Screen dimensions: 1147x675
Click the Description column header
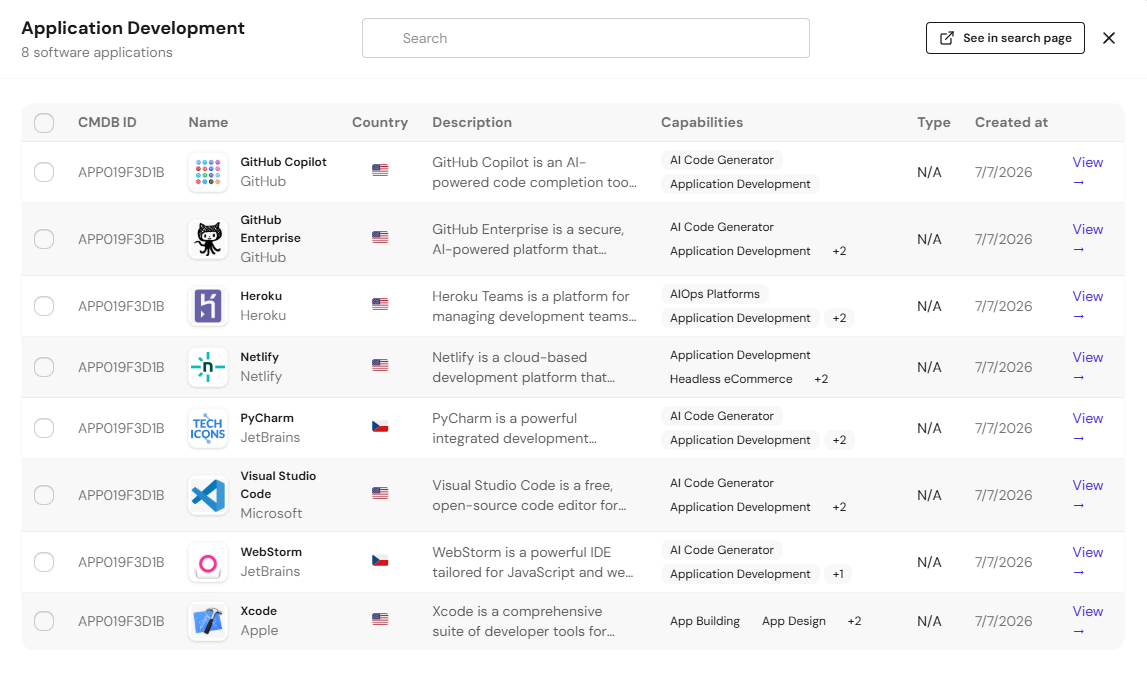click(472, 122)
